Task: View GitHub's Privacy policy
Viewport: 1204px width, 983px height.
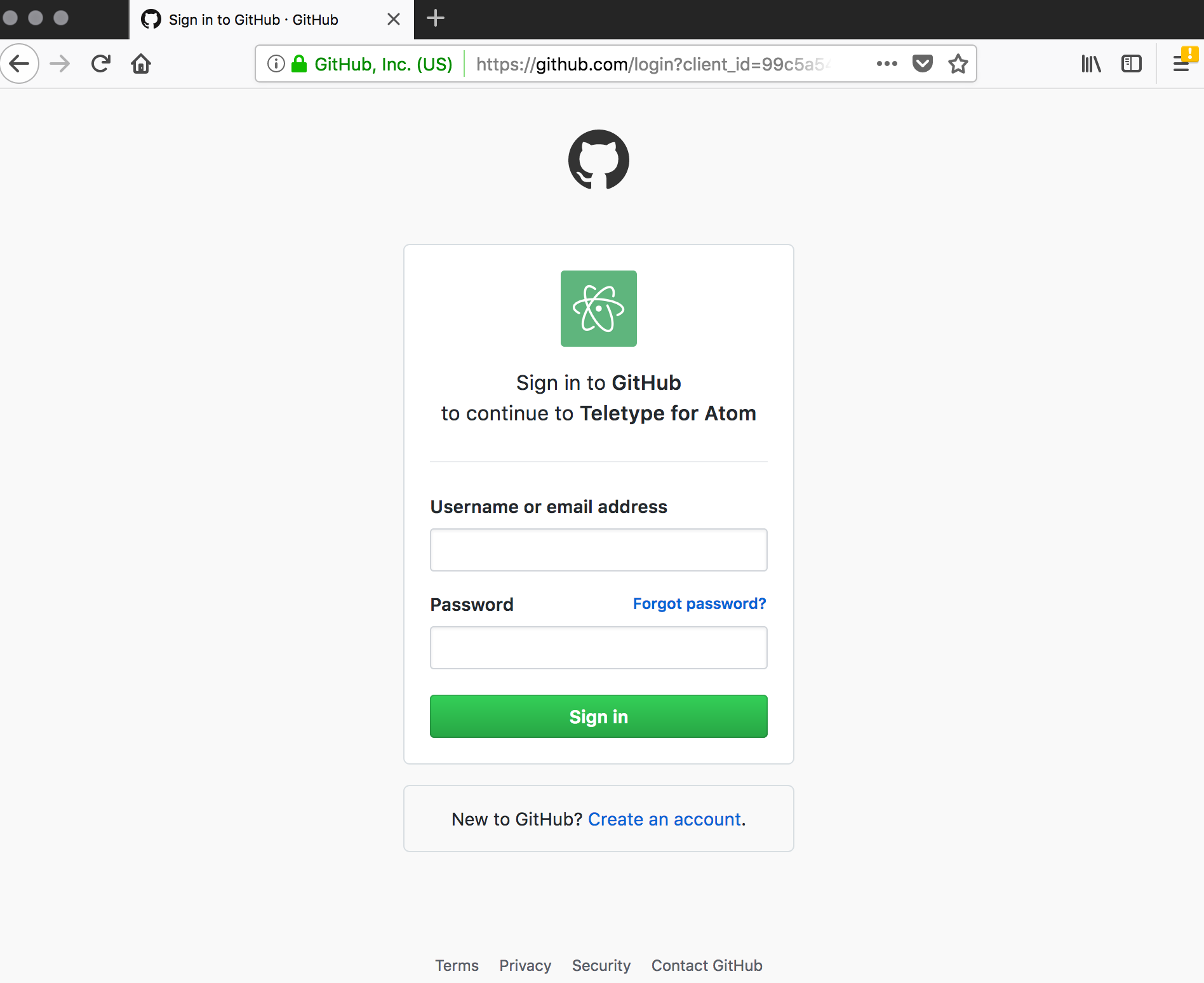Action: pyautogui.click(x=525, y=965)
